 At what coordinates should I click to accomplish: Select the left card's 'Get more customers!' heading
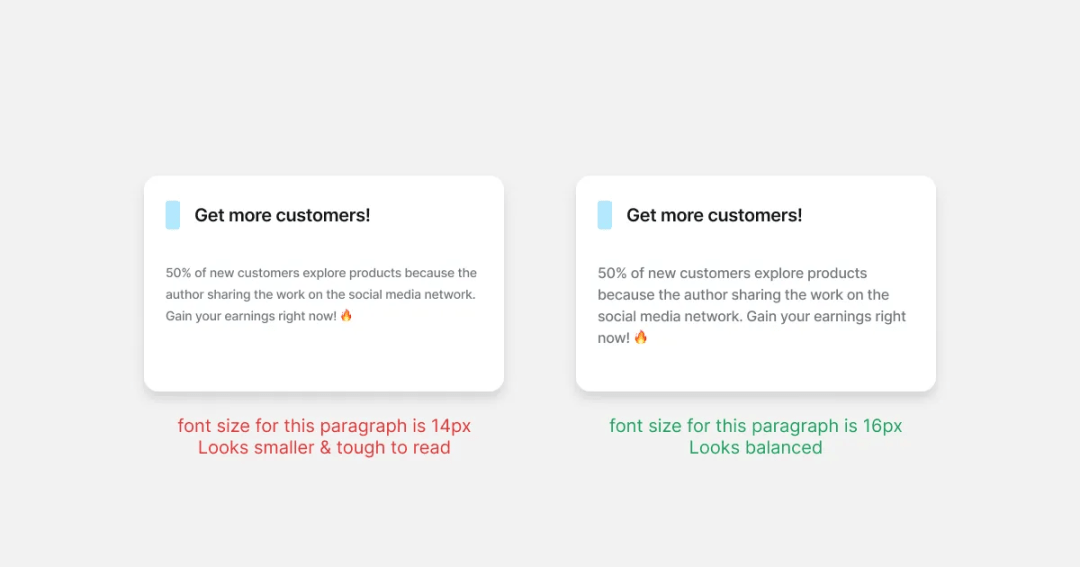coord(282,215)
